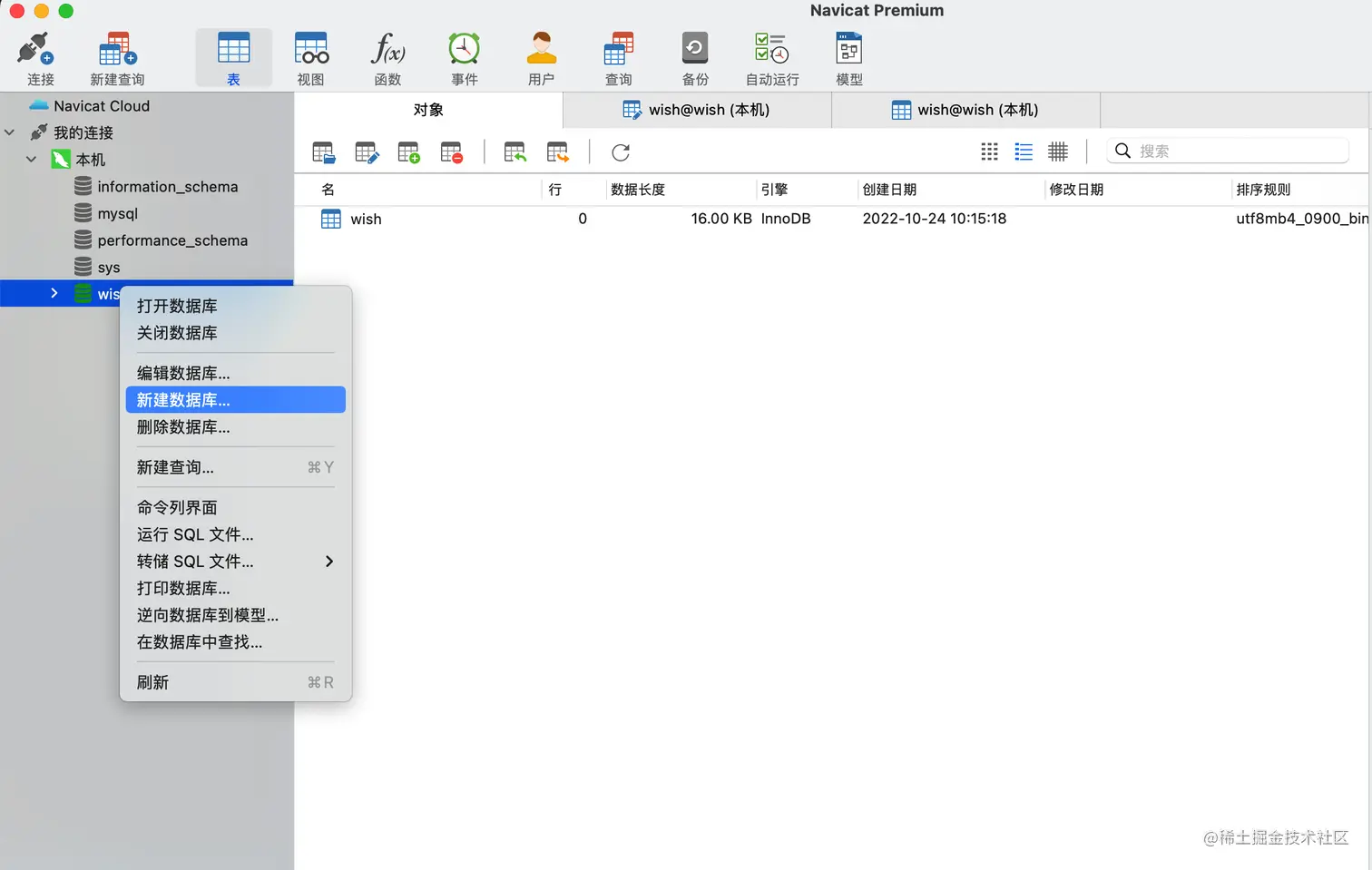Sort by 引擎 column header
Image resolution: width=1372 pixels, height=870 pixels.
coord(807,190)
